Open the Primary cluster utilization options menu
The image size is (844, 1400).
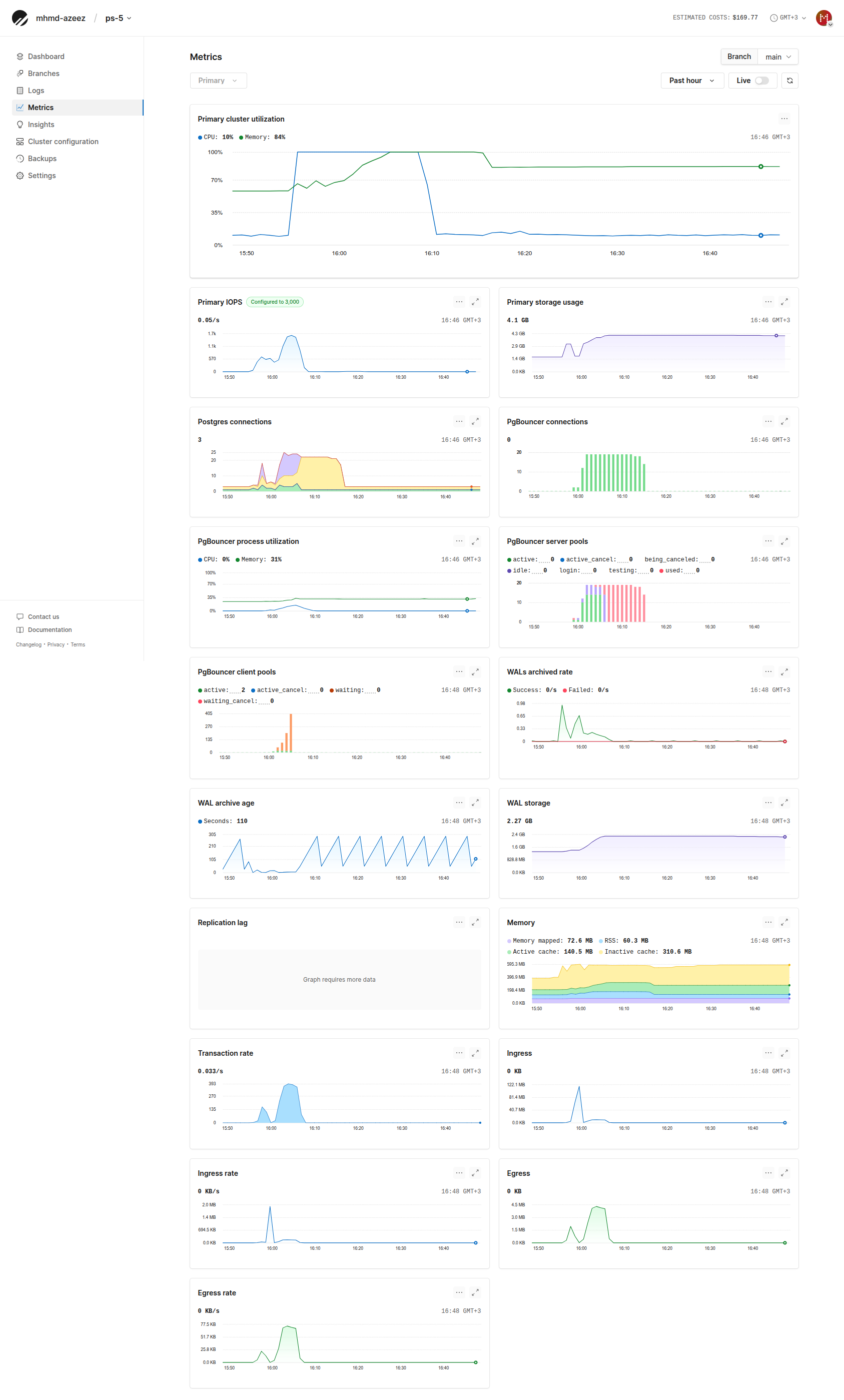click(x=784, y=118)
